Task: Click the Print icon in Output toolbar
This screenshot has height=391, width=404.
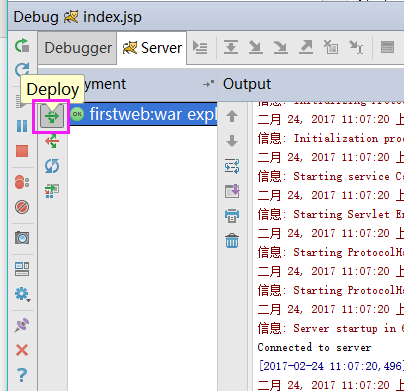Action: [x=232, y=216]
